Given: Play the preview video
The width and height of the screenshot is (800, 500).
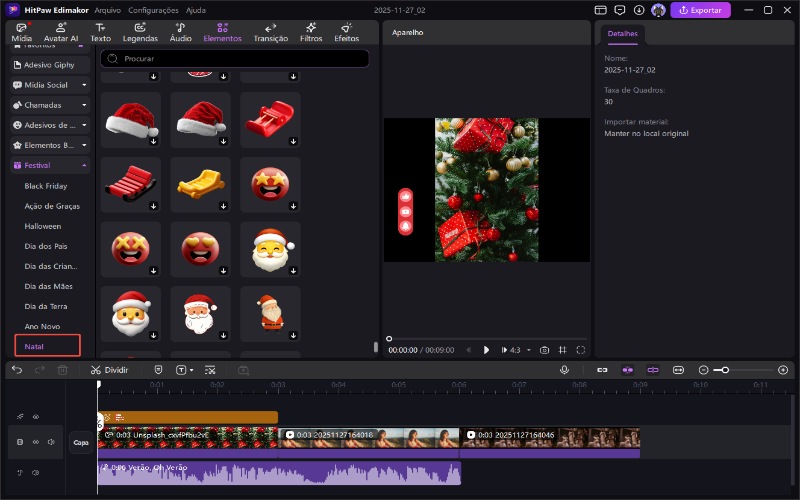Looking at the screenshot, I should (486, 350).
